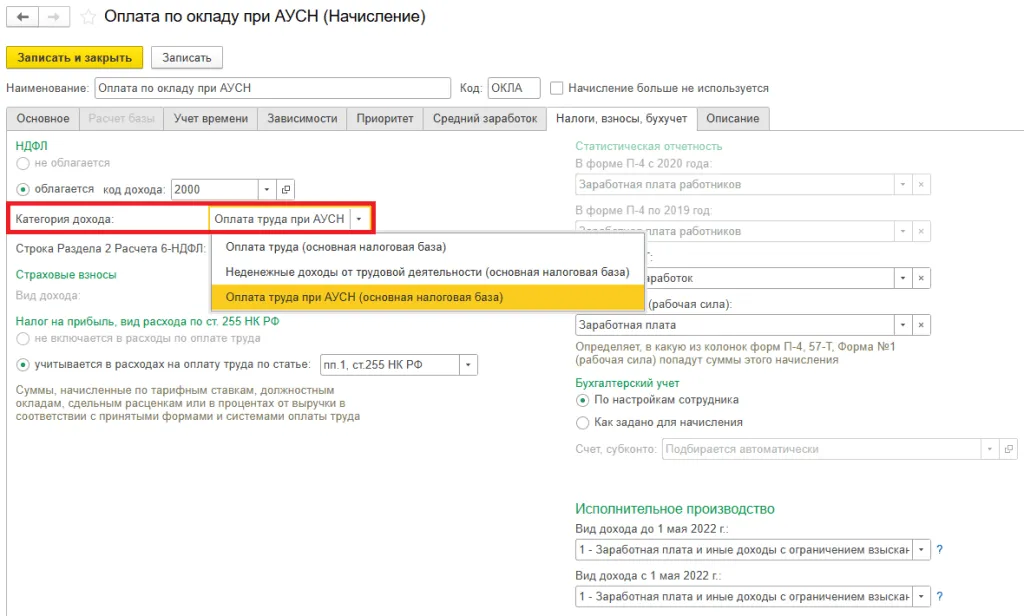Viewport: 1024px width, 616px height.
Task: Click into the 'Наименование' name field
Action: (x=272, y=88)
